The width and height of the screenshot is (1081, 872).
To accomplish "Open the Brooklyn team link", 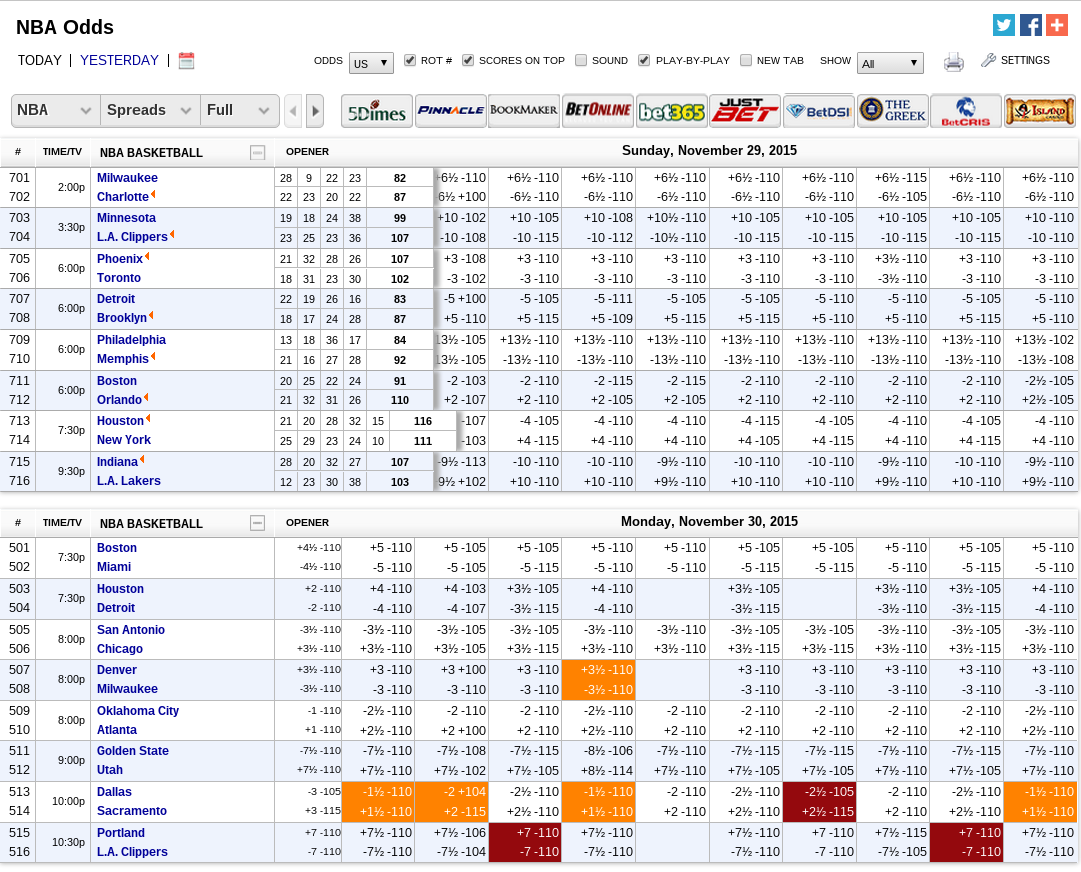I will click(x=121, y=318).
